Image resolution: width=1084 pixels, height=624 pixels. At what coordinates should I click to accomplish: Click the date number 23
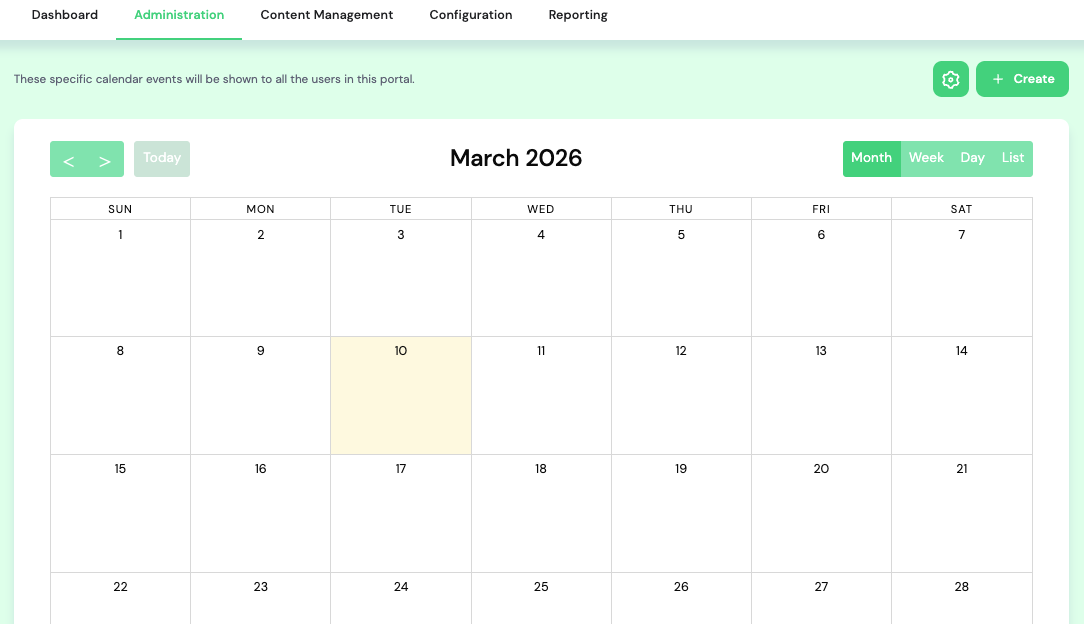(261, 587)
